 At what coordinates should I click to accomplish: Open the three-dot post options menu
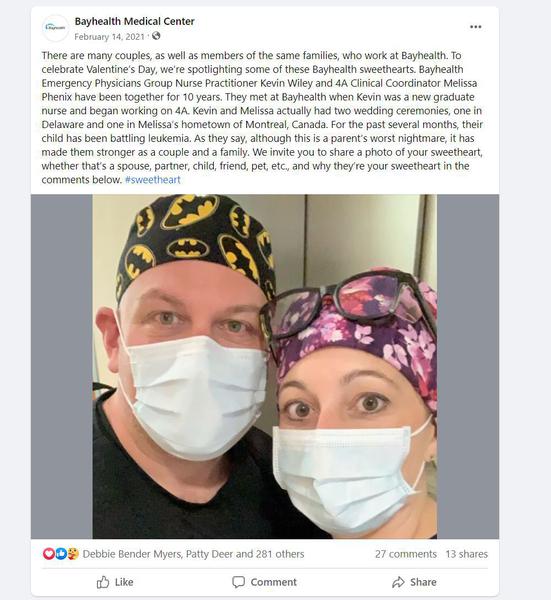point(475,27)
